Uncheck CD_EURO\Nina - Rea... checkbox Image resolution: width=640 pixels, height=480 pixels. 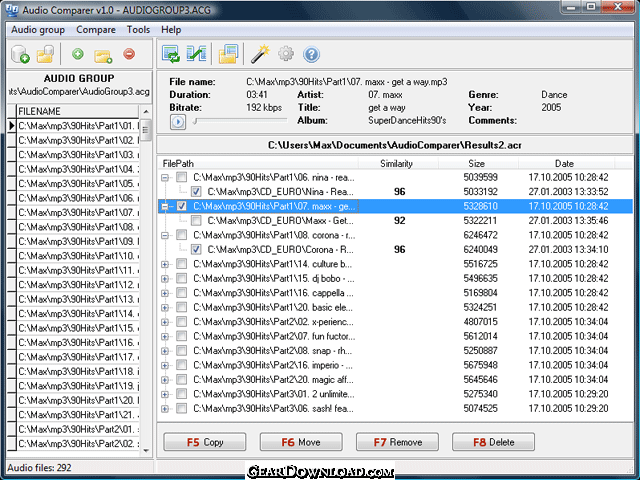[196, 191]
